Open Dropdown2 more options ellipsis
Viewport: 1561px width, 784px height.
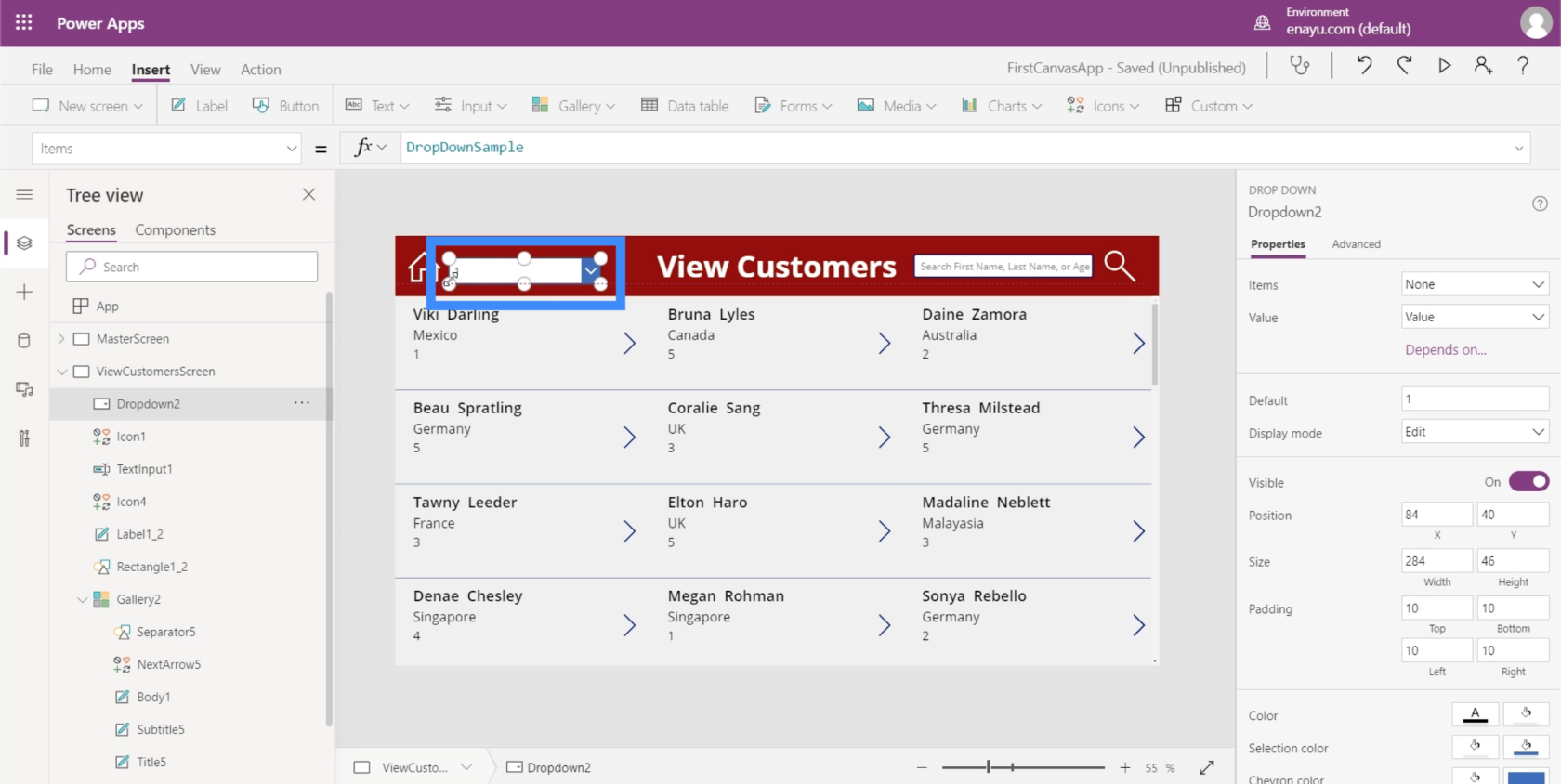click(x=302, y=403)
